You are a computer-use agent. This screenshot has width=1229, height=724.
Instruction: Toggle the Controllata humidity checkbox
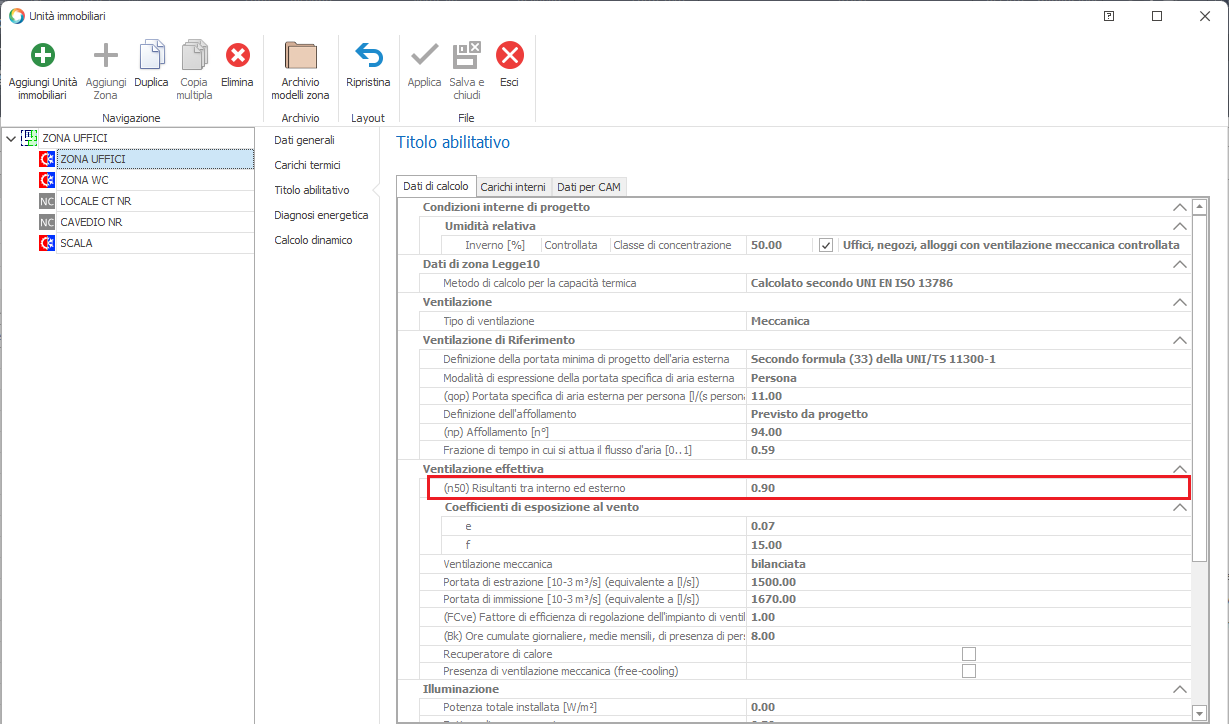tap(826, 245)
